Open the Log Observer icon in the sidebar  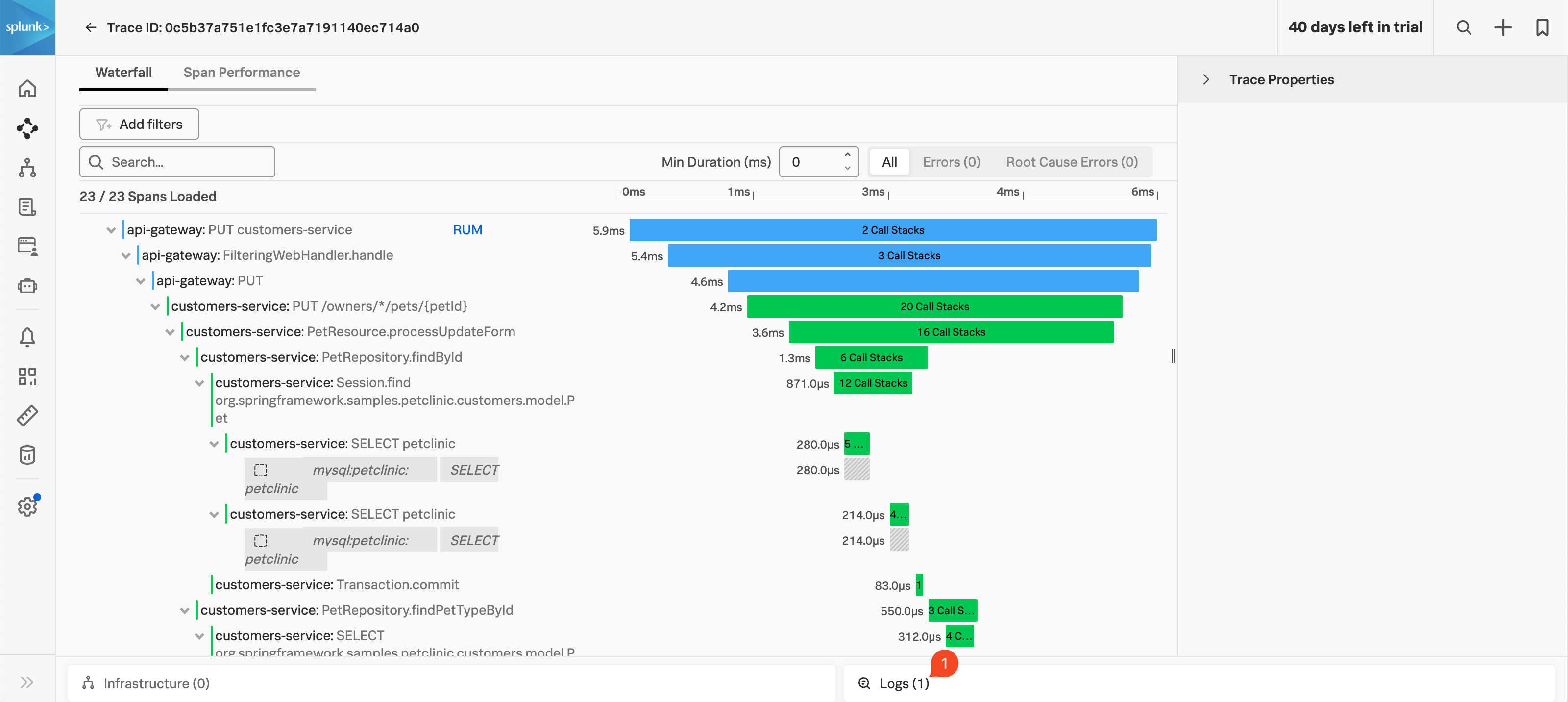pyautogui.click(x=27, y=207)
